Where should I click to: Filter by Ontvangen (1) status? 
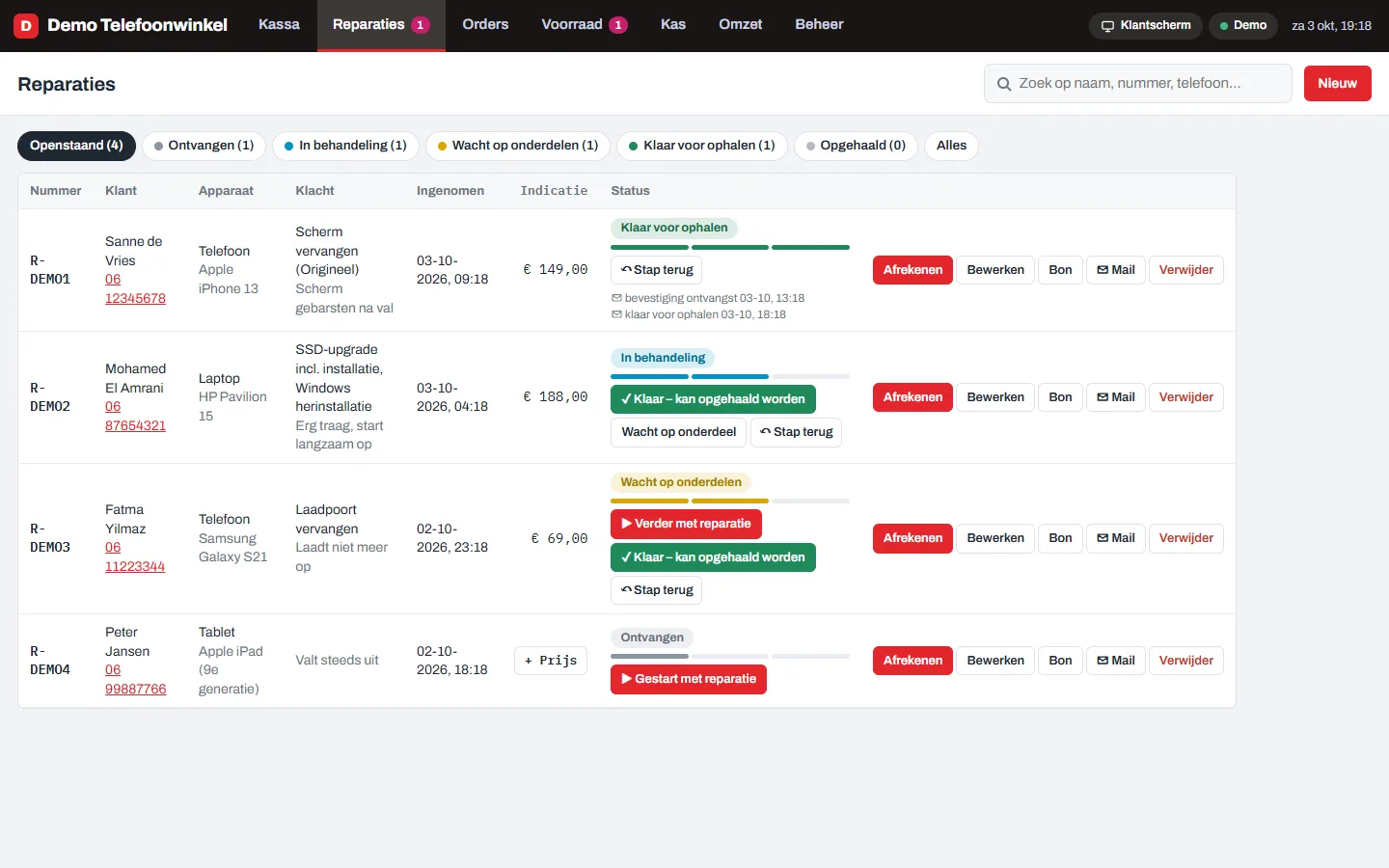(x=204, y=146)
